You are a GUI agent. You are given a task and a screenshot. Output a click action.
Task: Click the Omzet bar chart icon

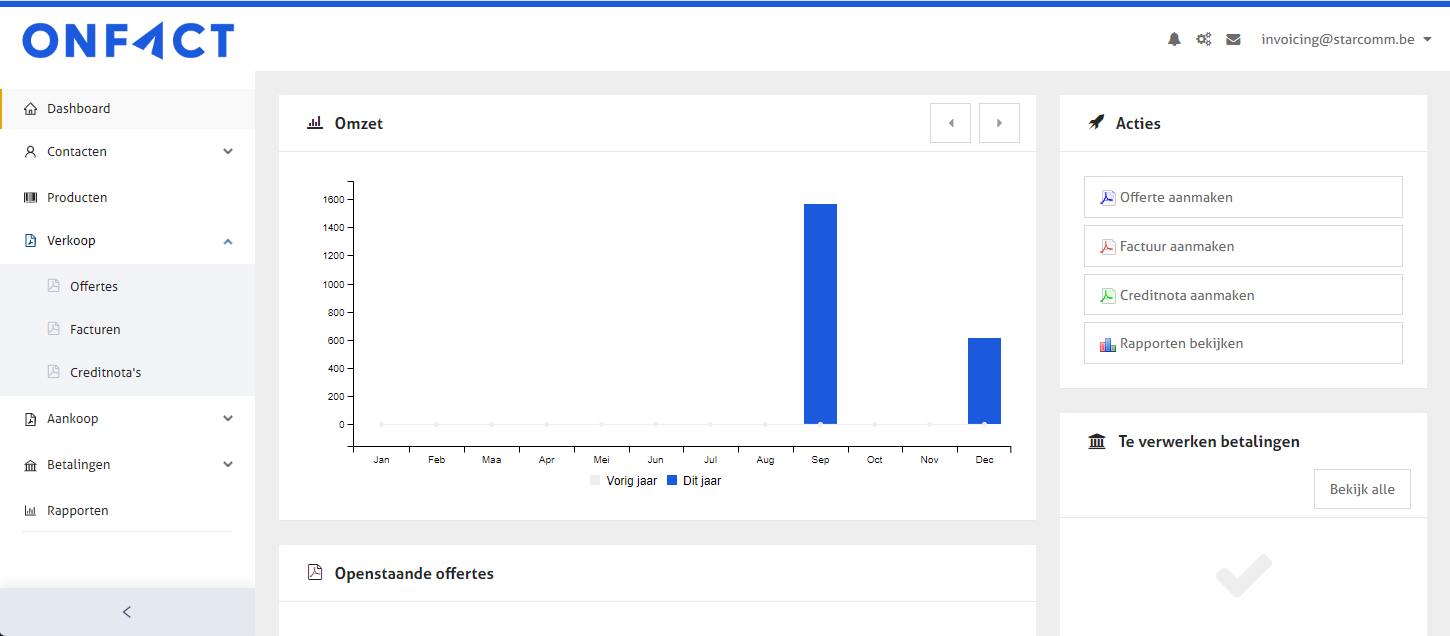pyautogui.click(x=315, y=123)
